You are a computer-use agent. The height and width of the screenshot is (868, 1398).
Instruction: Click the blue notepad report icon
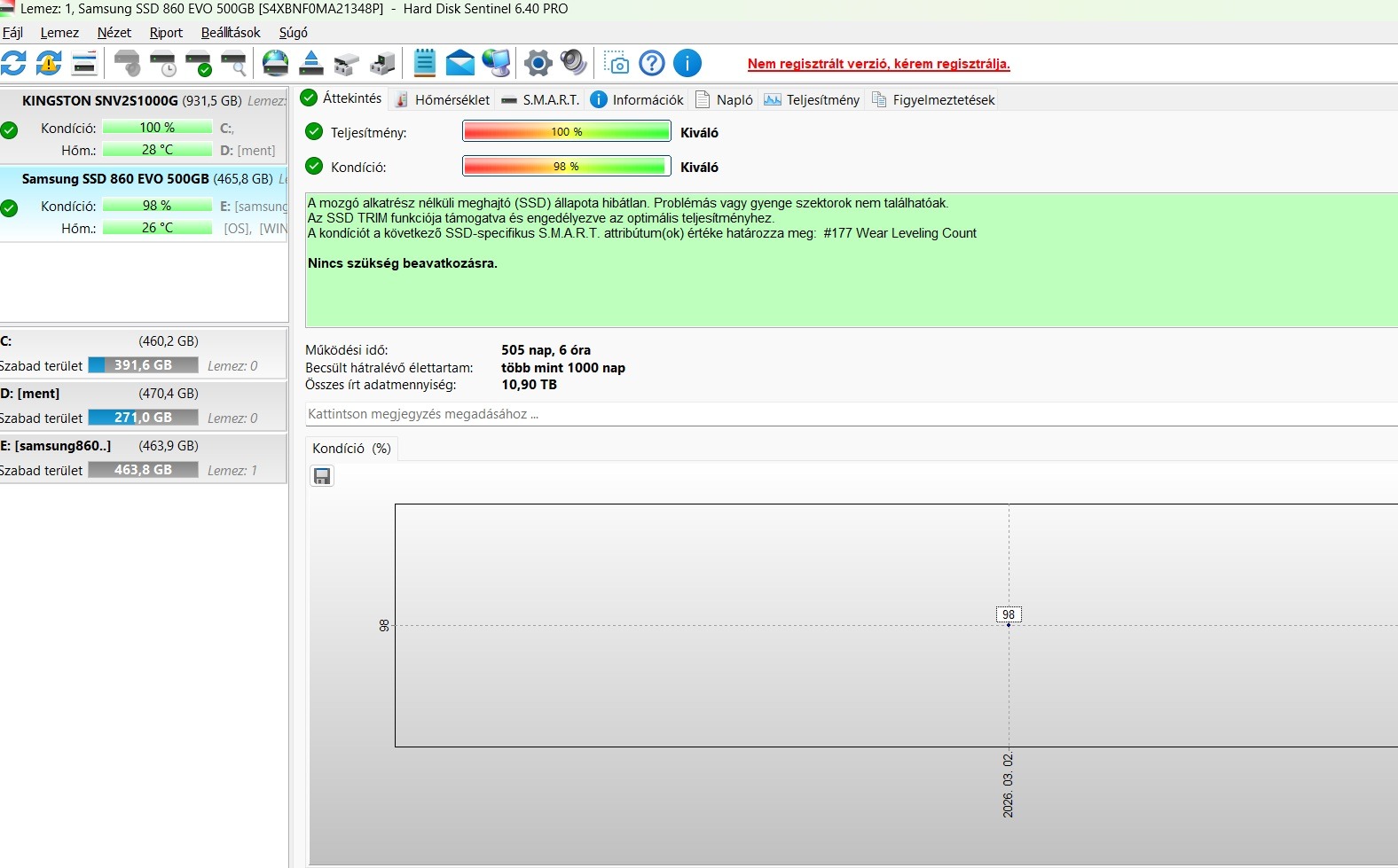pyautogui.click(x=425, y=63)
